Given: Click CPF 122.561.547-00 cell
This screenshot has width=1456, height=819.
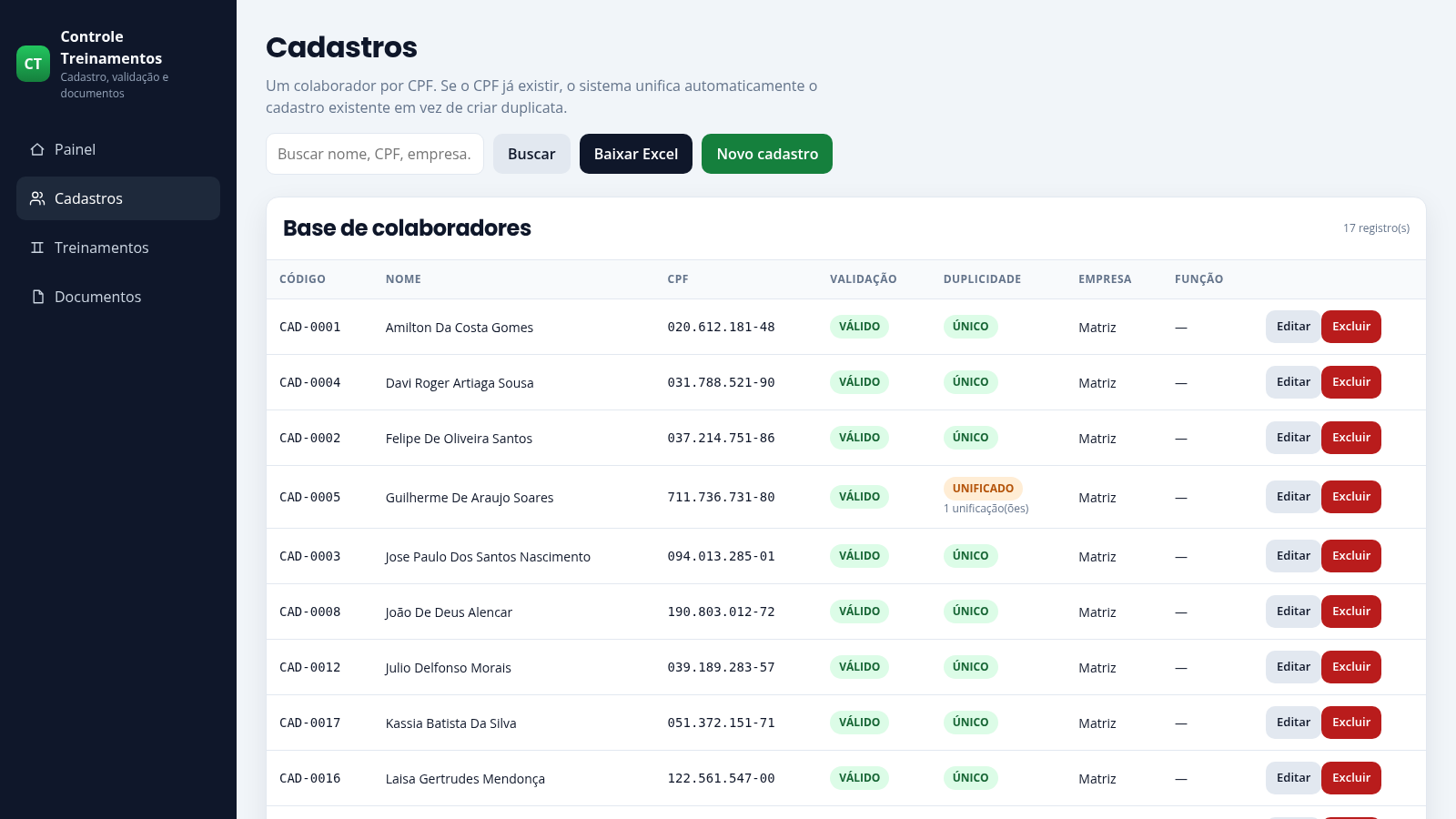Looking at the screenshot, I should (x=721, y=778).
